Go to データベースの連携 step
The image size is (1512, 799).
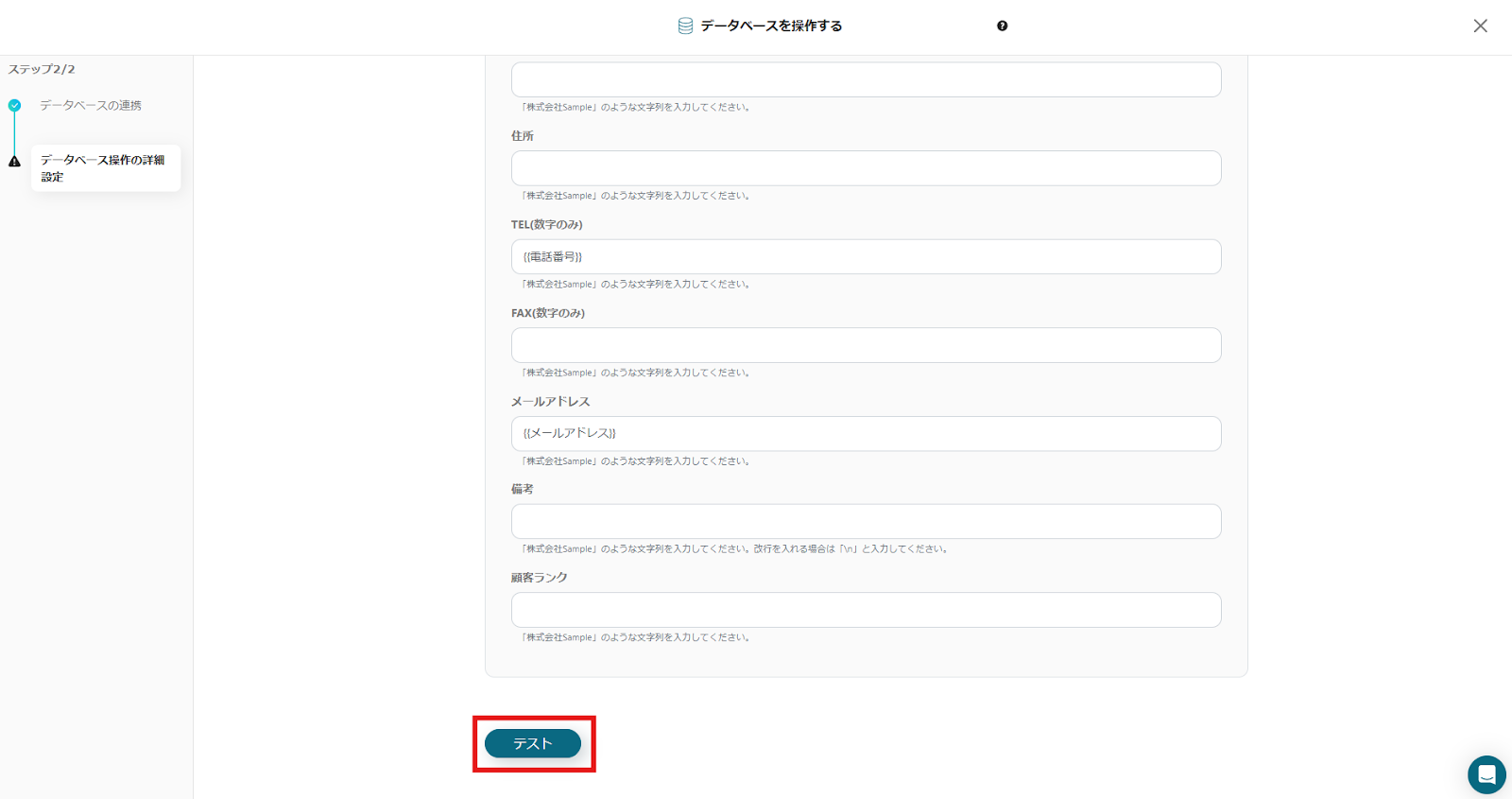91,105
